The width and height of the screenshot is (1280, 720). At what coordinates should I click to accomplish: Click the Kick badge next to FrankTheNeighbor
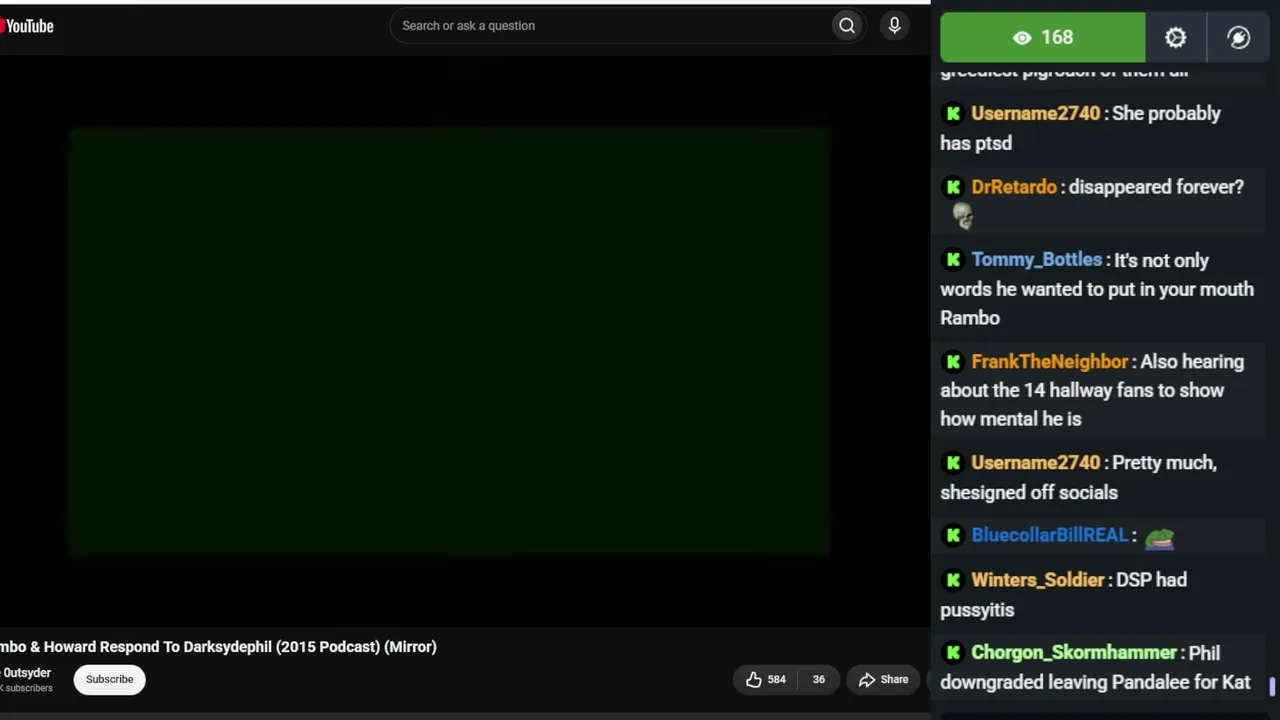coord(953,362)
